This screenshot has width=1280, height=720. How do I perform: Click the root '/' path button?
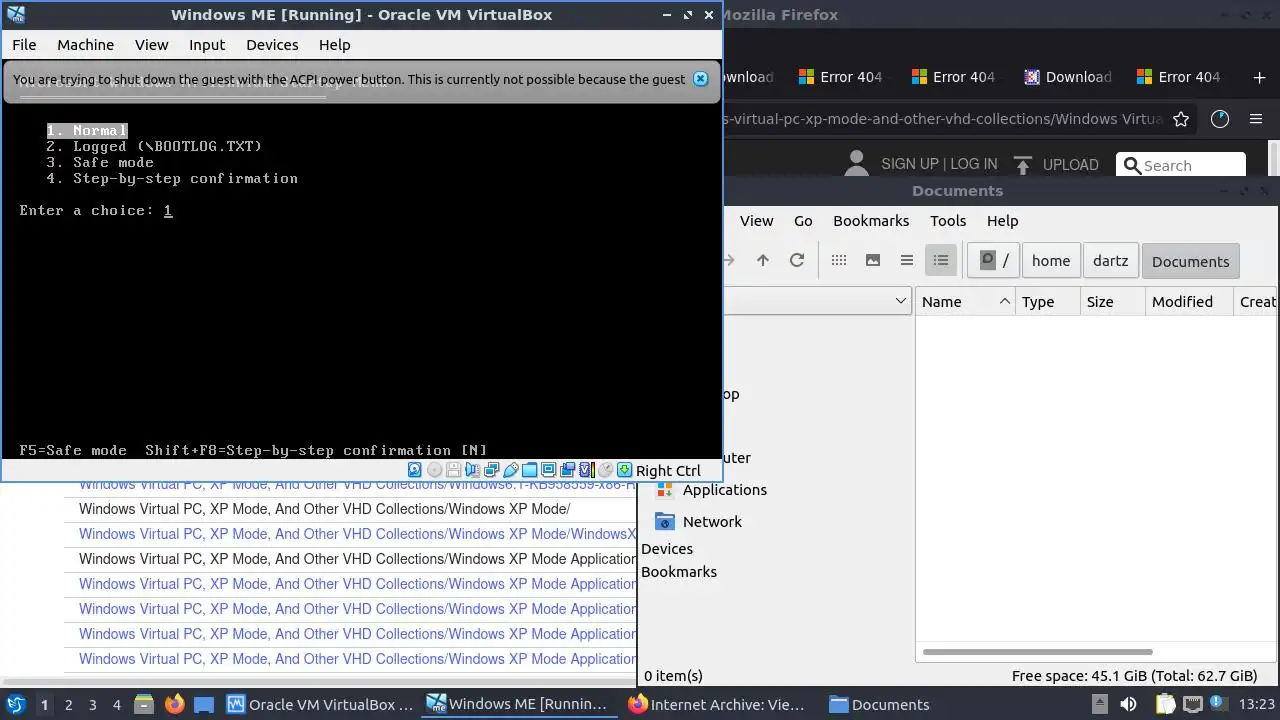point(994,260)
